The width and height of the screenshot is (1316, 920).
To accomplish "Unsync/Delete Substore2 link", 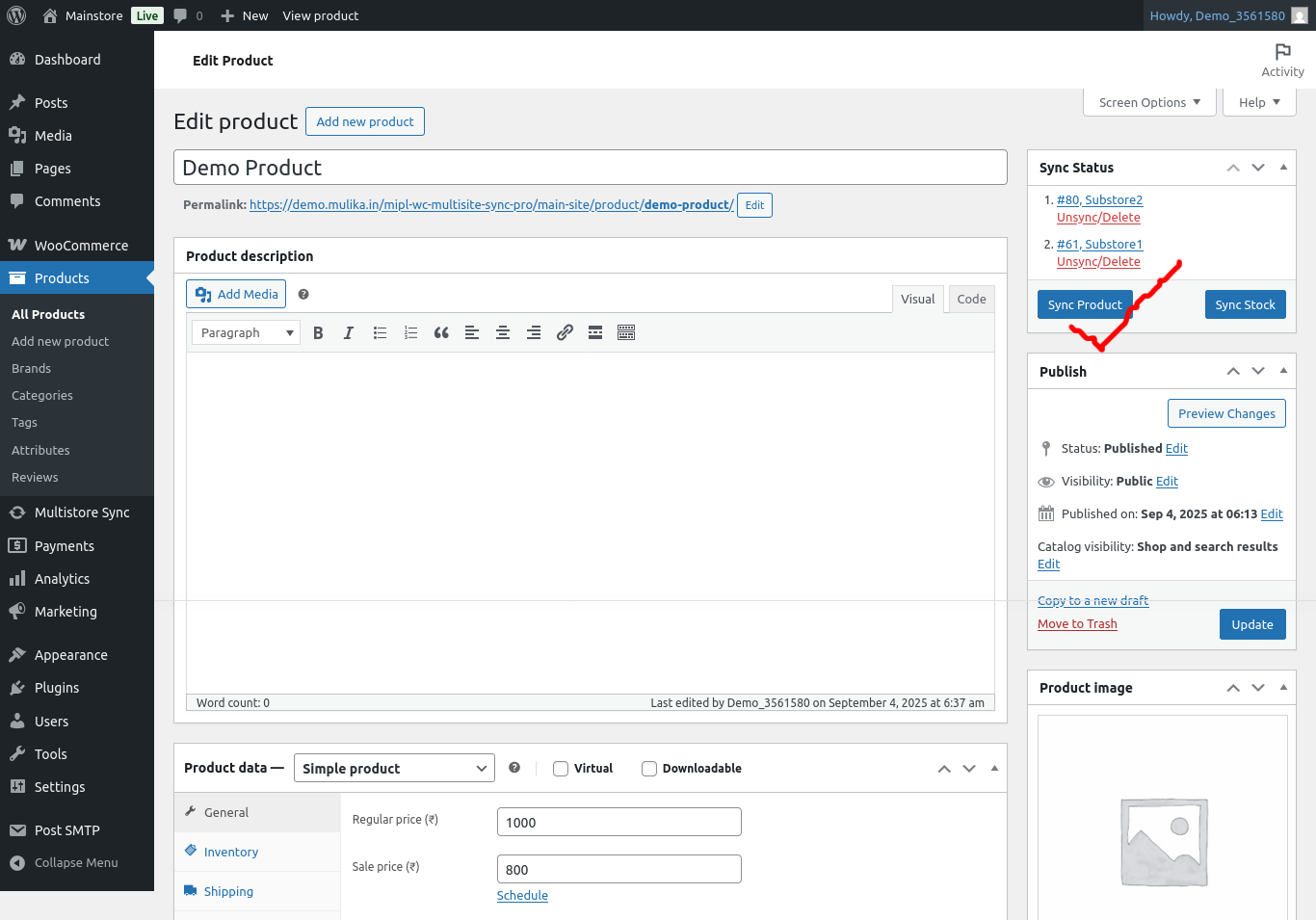I will tap(1098, 218).
